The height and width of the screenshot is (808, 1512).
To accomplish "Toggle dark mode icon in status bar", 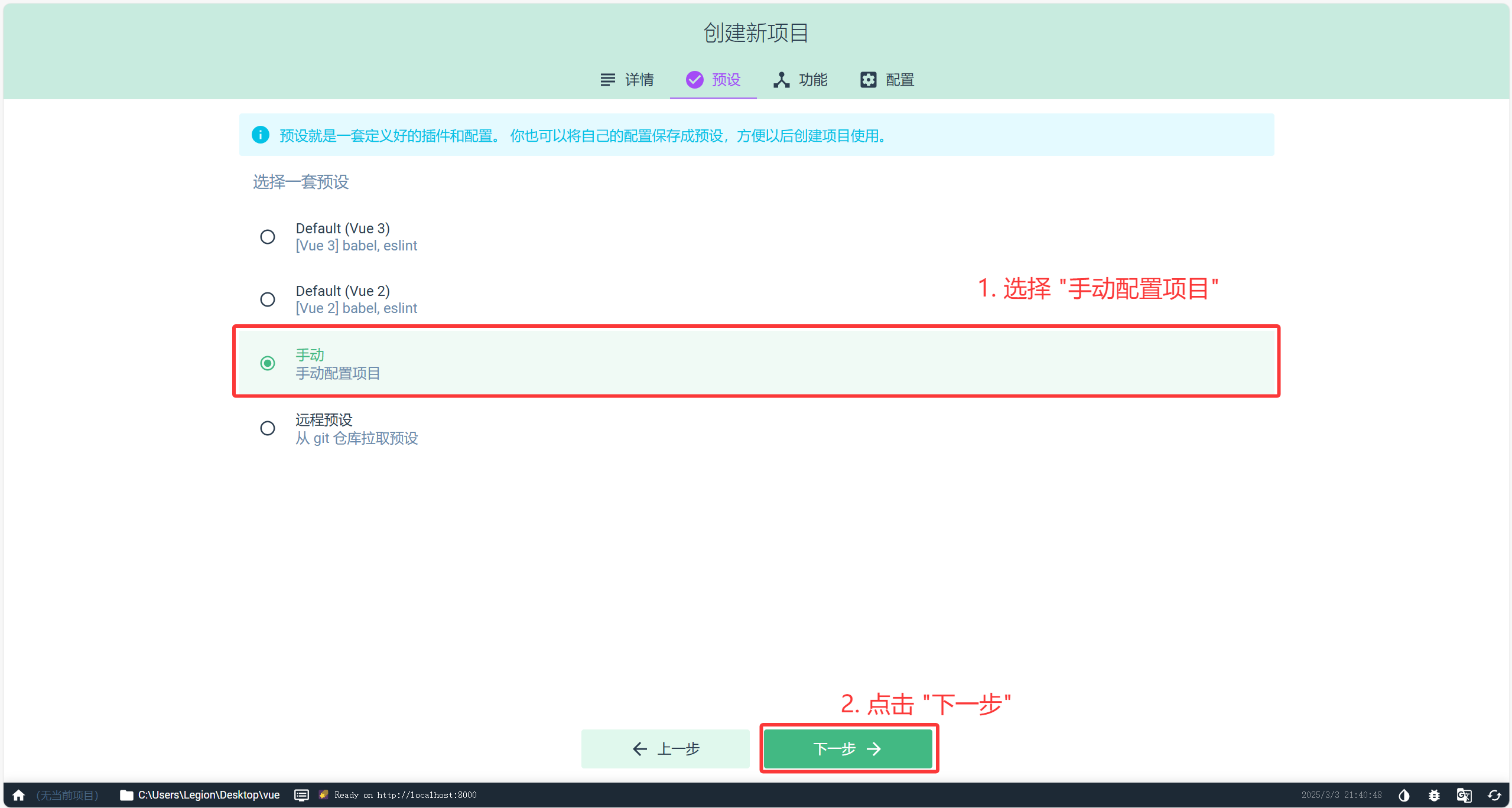I will coord(1404,795).
